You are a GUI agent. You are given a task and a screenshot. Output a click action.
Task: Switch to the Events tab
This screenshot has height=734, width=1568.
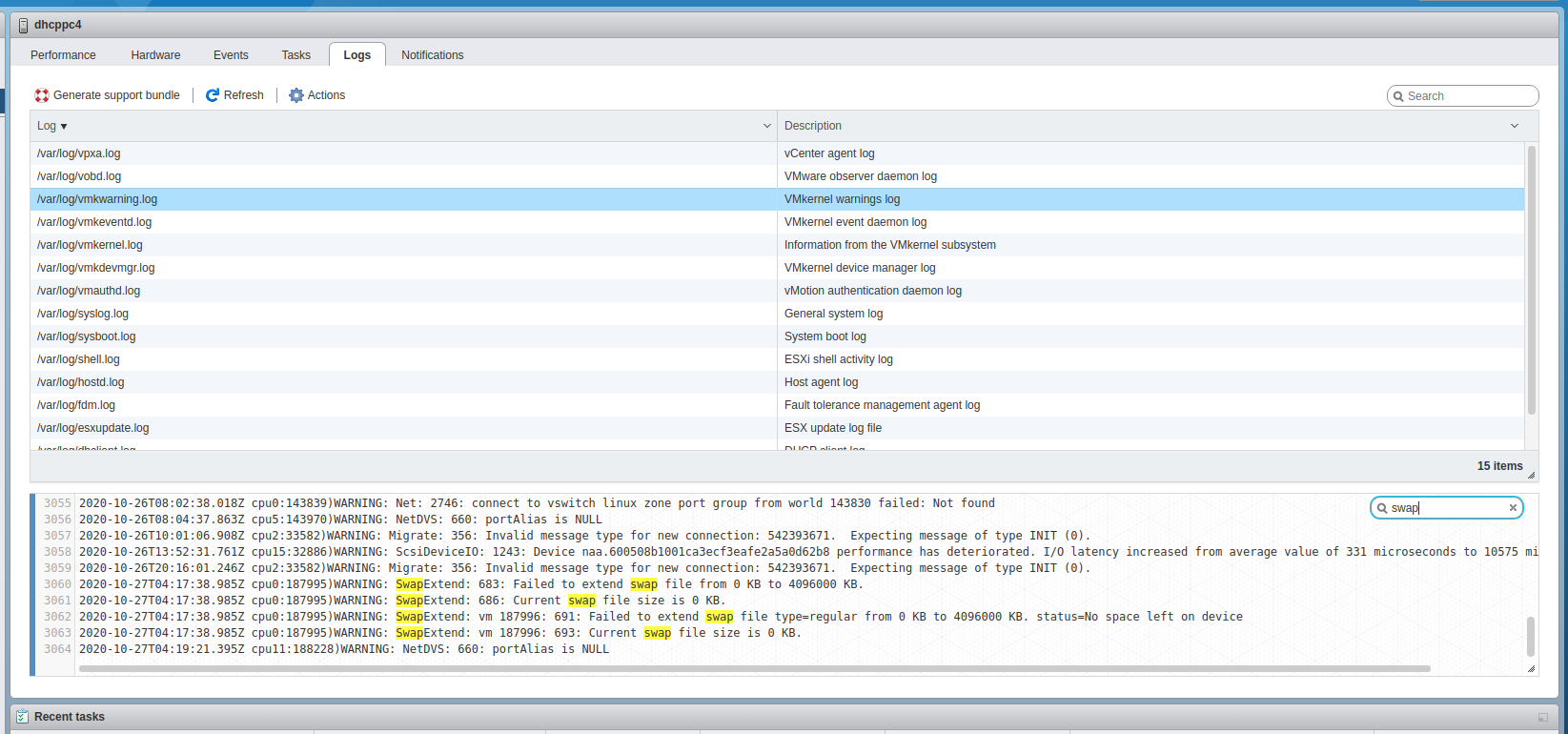coord(231,55)
